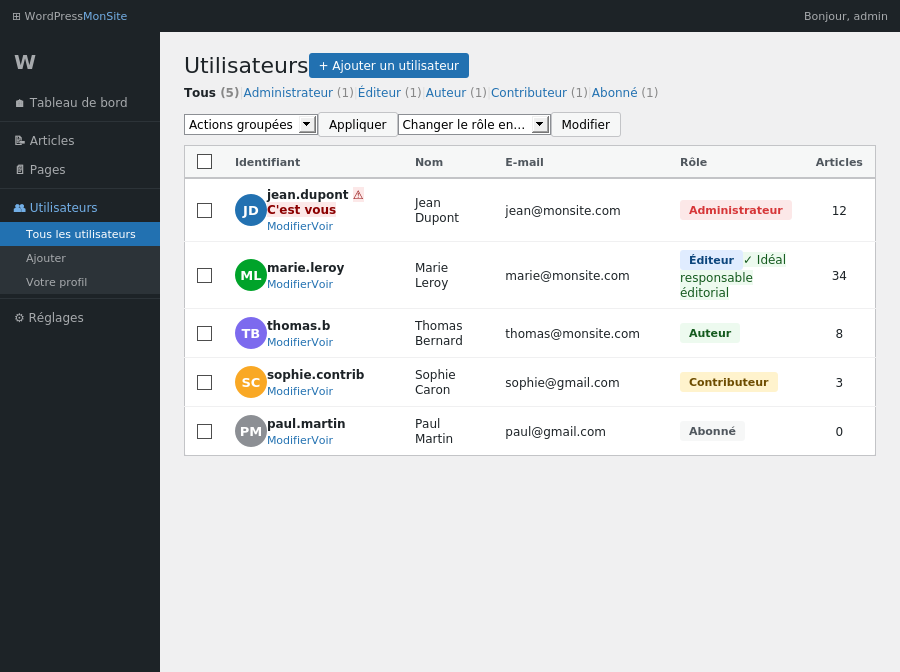The image size is (900, 672).
Task: Check the box for jean.dupont
Action: 204,211
